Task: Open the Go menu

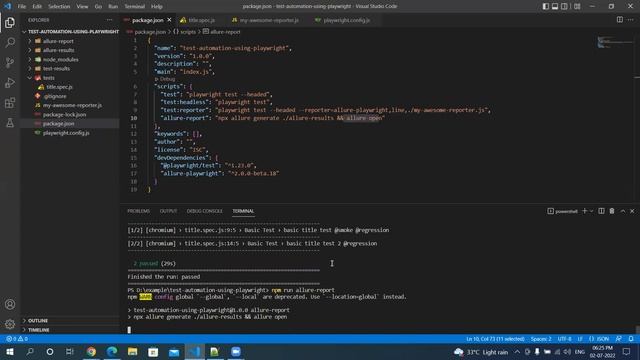Action: point(98,6)
